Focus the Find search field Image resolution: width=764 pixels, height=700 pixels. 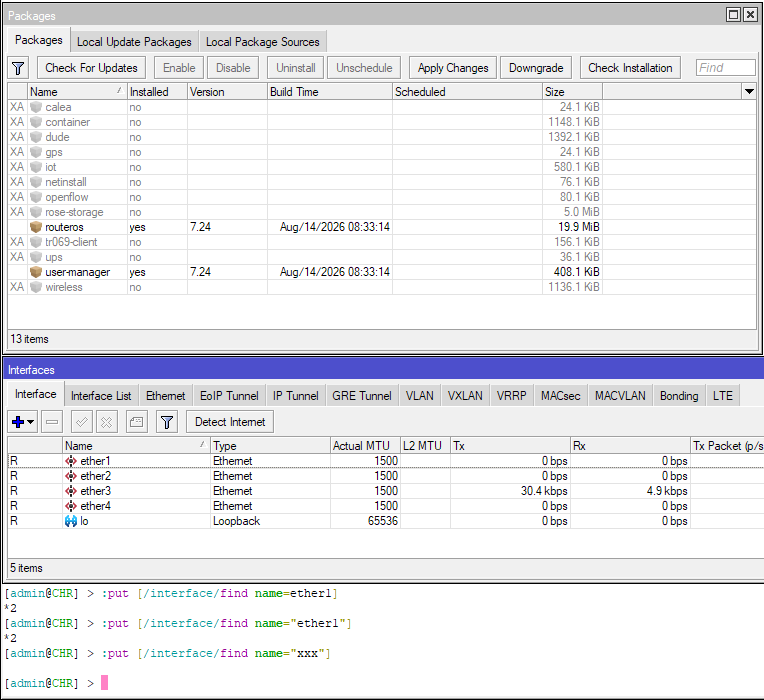tap(726, 68)
